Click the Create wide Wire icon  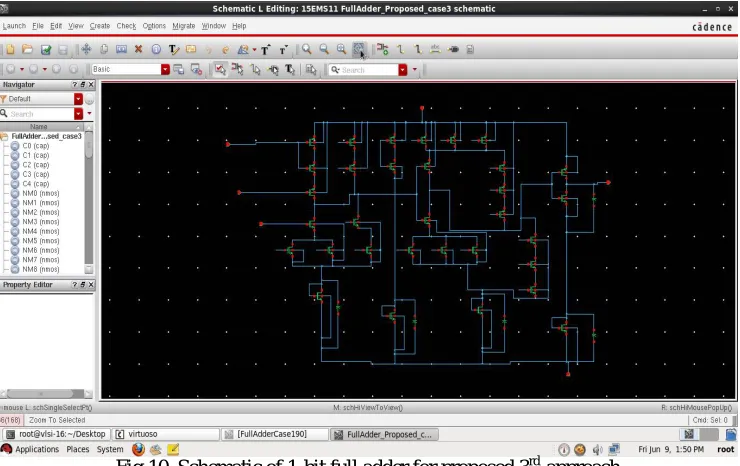[x=418, y=49]
